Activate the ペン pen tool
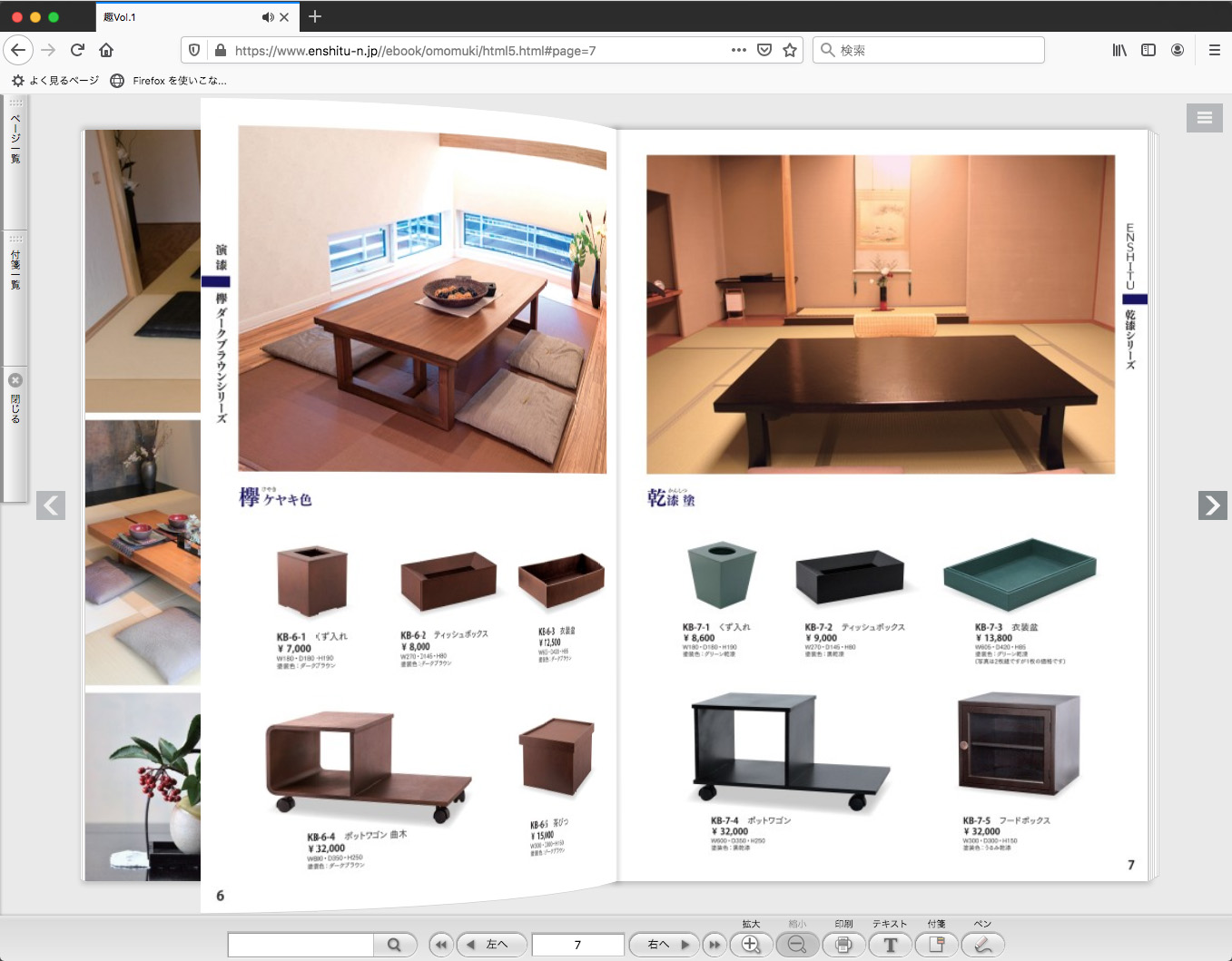The height and width of the screenshot is (961, 1232). coord(982,945)
